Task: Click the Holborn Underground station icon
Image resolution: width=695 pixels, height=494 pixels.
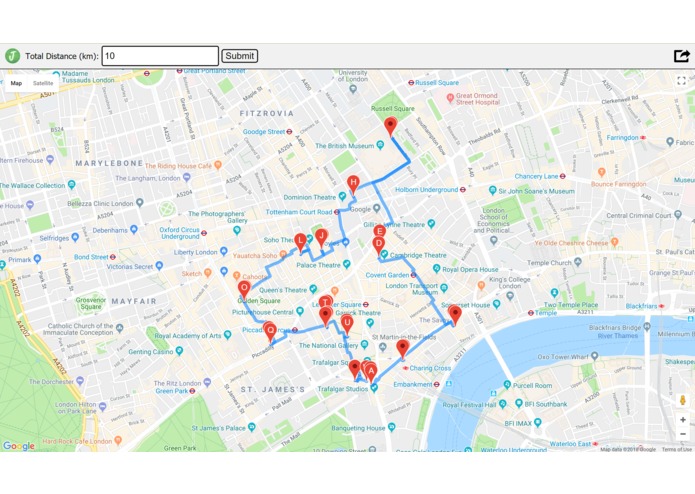Action: (463, 190)
